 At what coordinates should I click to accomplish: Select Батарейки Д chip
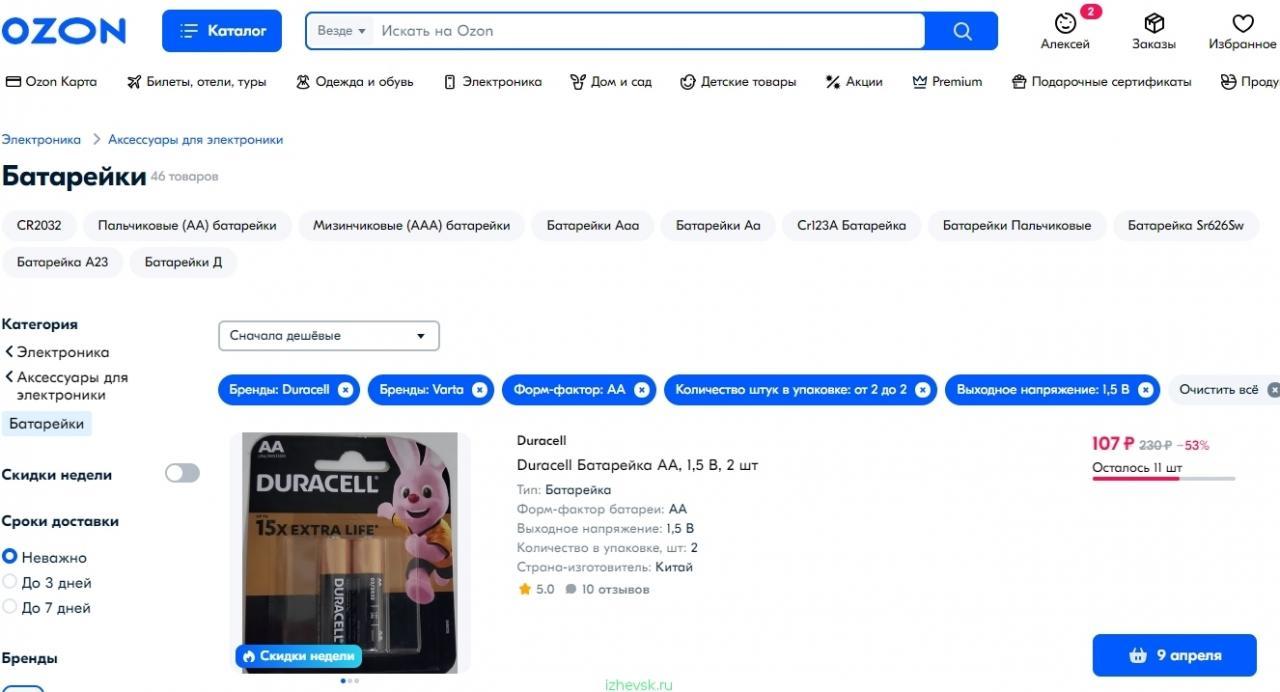(x=184, y=263)
